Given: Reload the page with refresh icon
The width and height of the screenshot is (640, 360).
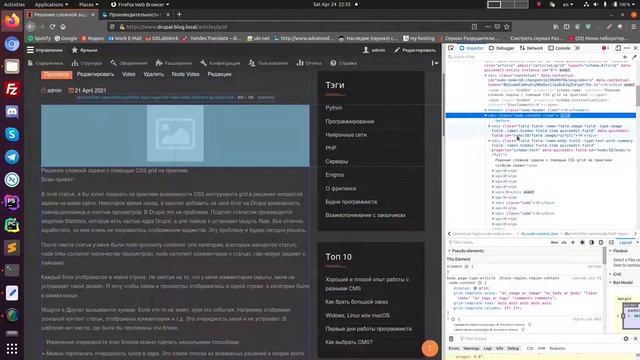Looking at the screenshot, I should (x=52, y=27).
